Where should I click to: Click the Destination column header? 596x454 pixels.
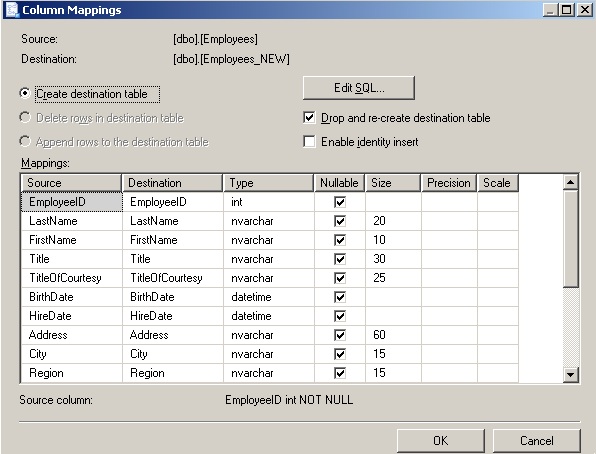(173, 183)
